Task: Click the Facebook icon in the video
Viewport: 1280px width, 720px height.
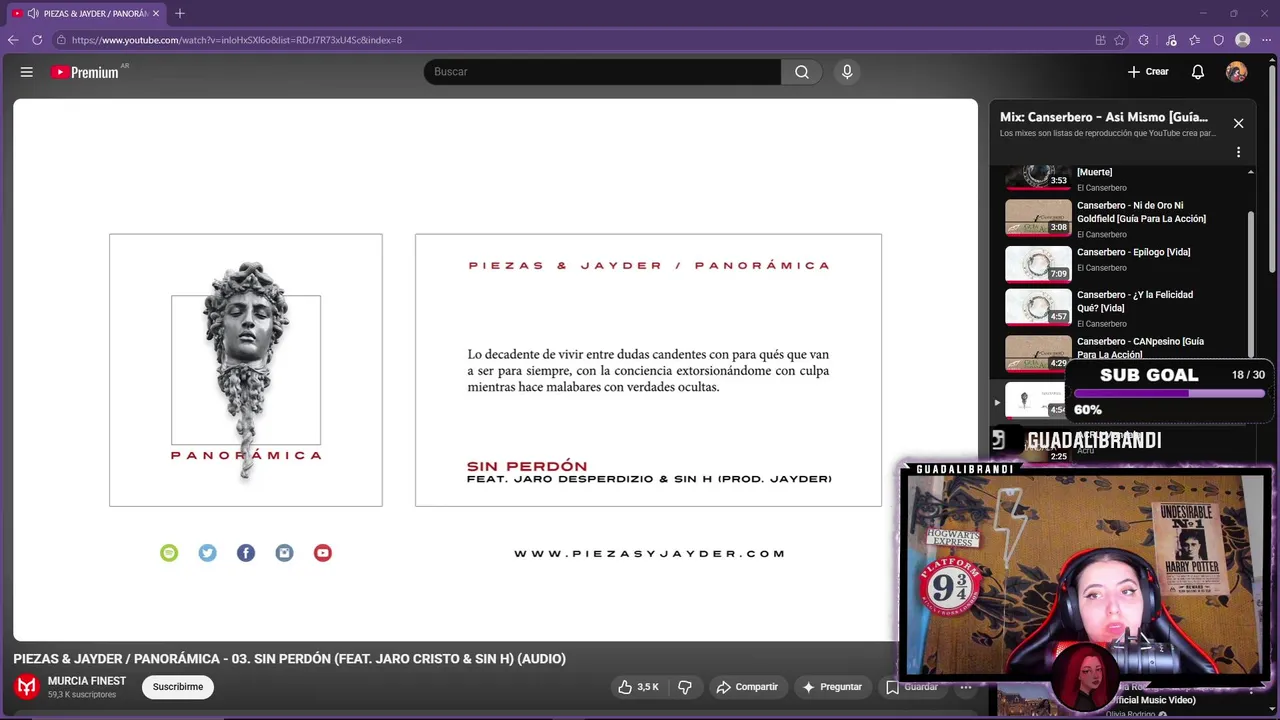Action: 246,553
